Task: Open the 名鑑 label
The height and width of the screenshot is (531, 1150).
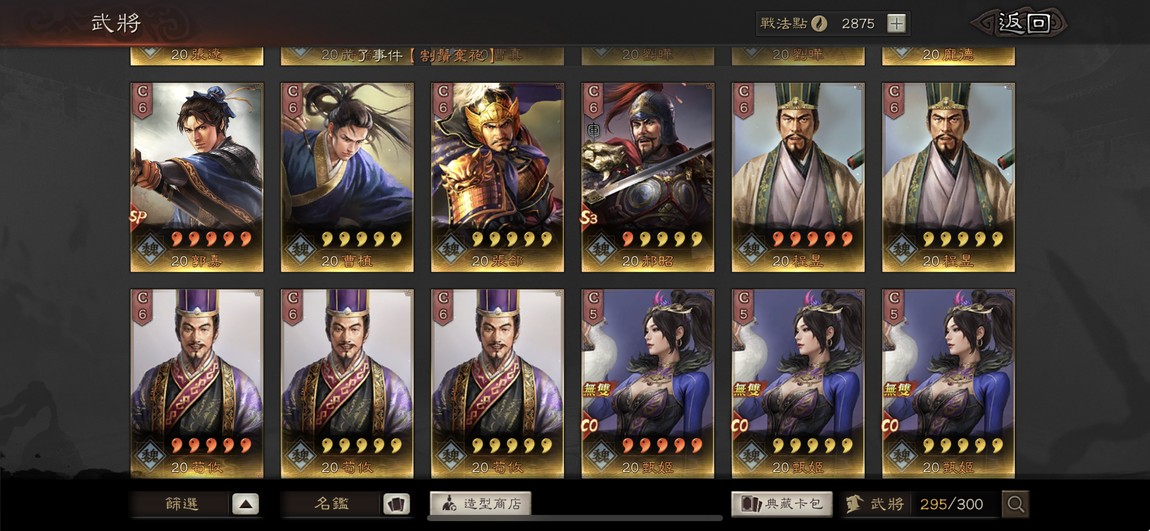Action: point(332,504)
